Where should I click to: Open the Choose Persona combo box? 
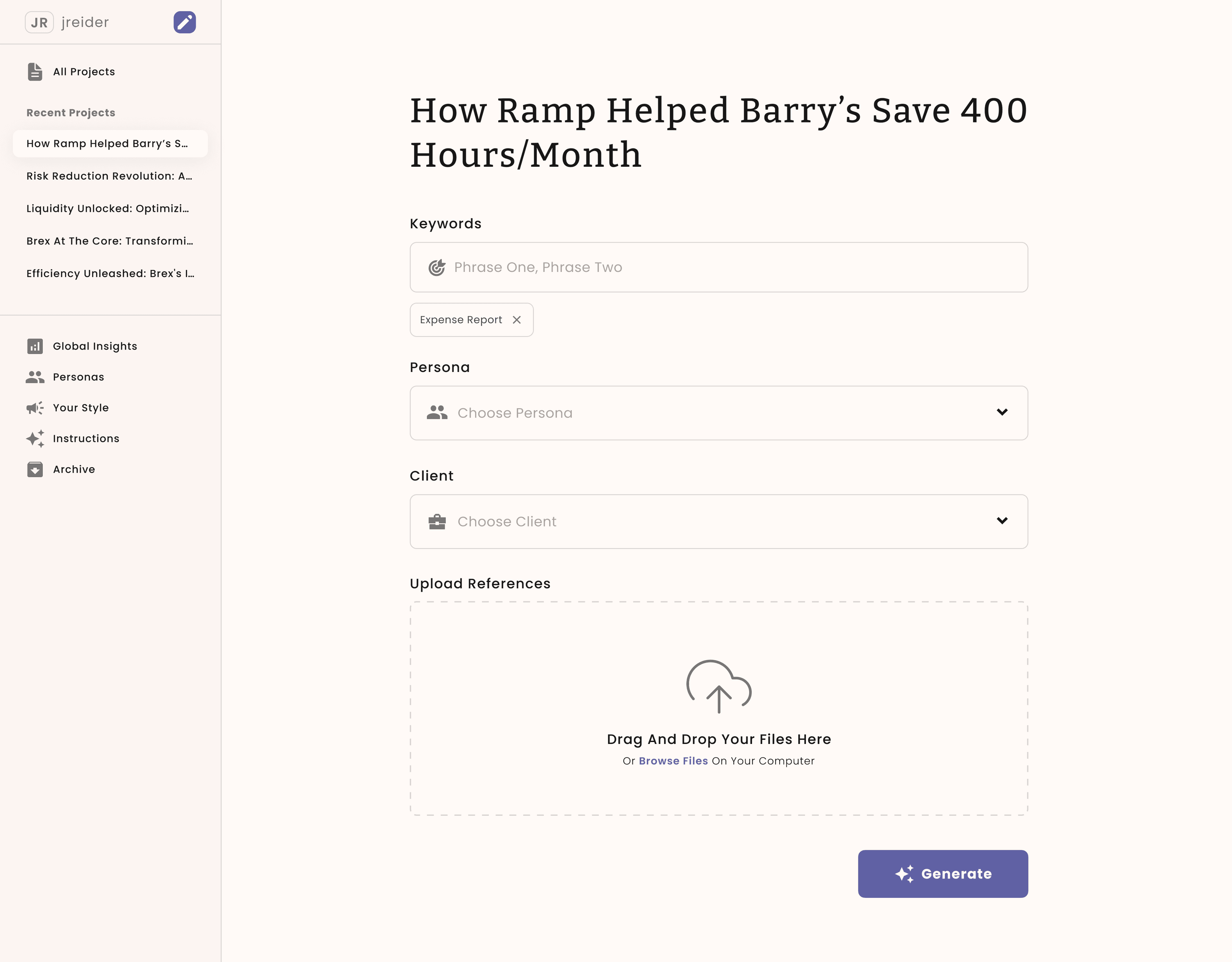(x=719, y=413)
